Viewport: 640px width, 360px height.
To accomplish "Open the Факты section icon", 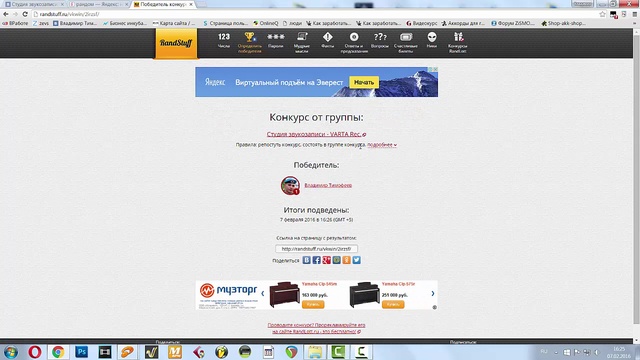I will coord(327,40).
